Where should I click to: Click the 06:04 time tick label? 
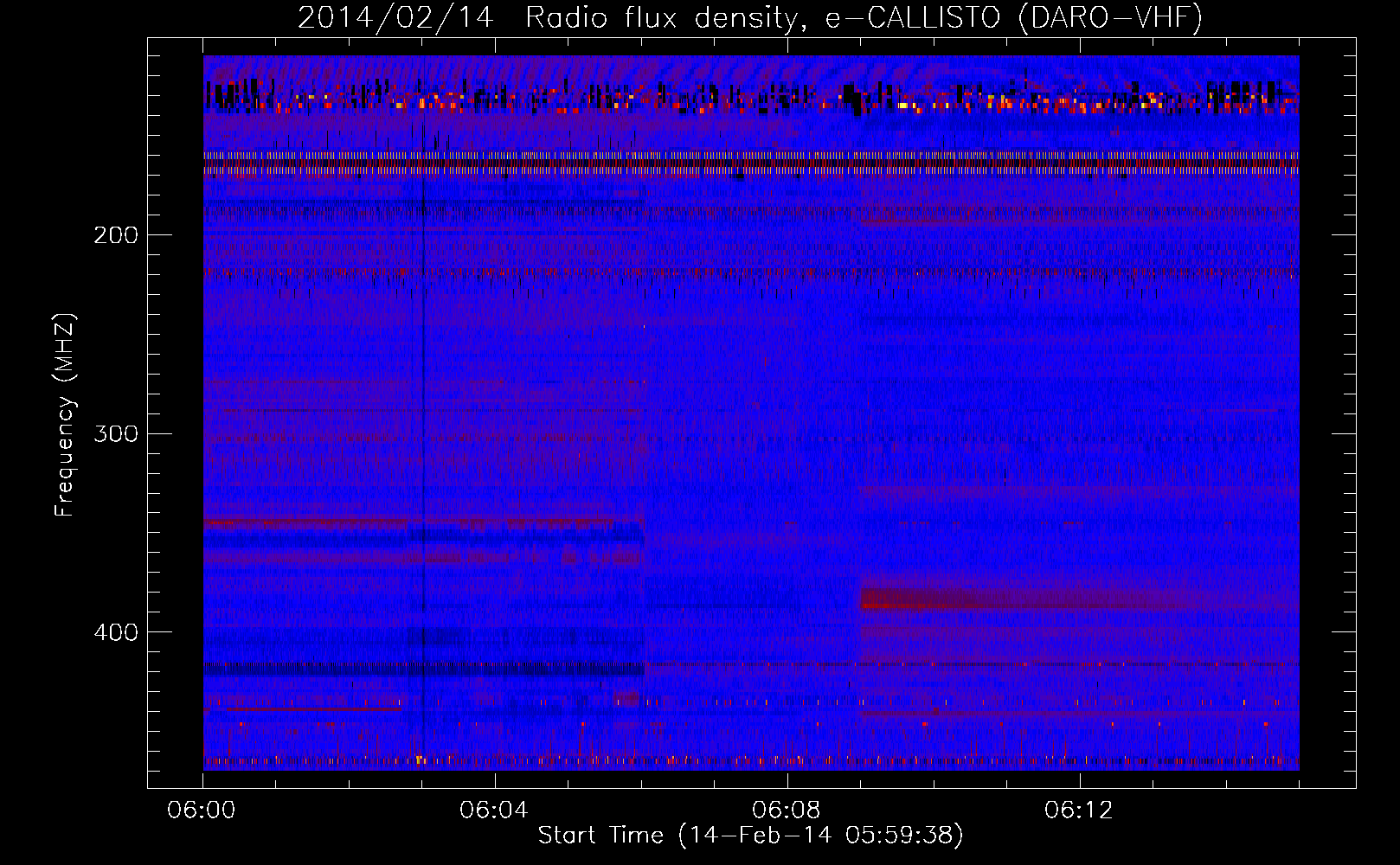pos(494,811)
